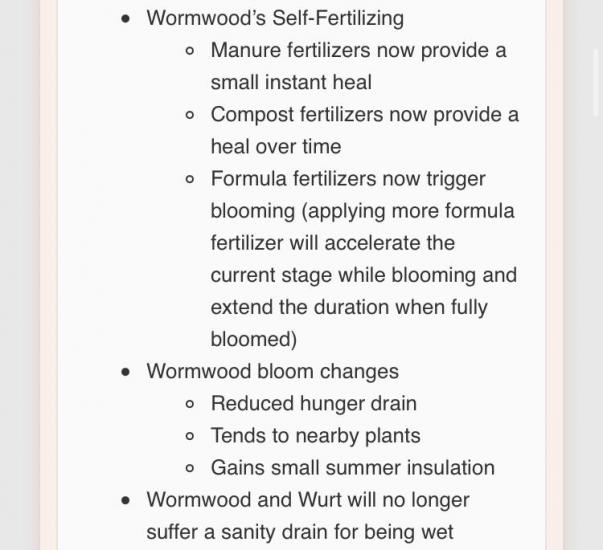Click the hollow bullet before "Reduced hunger drain"
This screenshot has height=550, width=603.
[190, 404]
